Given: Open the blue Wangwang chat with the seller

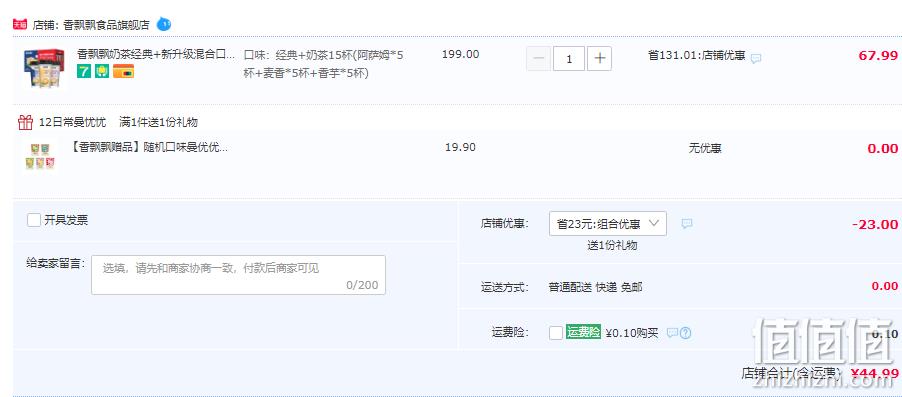Looking at the screenshot, I should [164, 24].
